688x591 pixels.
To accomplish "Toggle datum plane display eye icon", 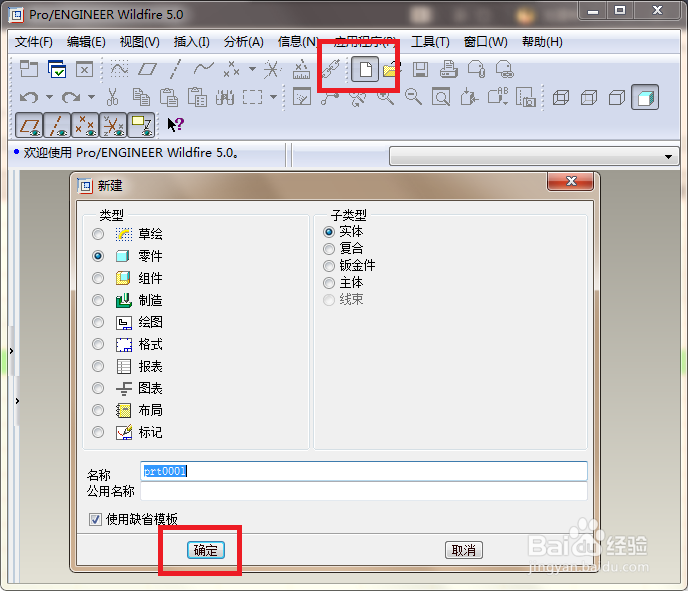I will pyautogui.click(x=29, y=125).
